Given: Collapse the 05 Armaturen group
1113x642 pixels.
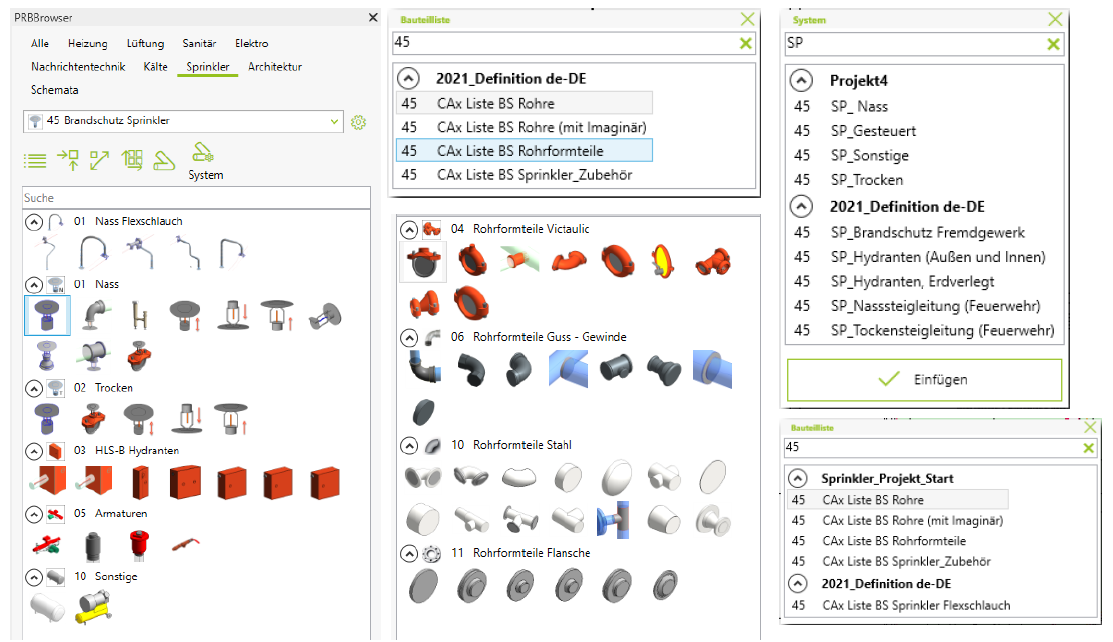Looking at the screenshot, I should (34, 514).
